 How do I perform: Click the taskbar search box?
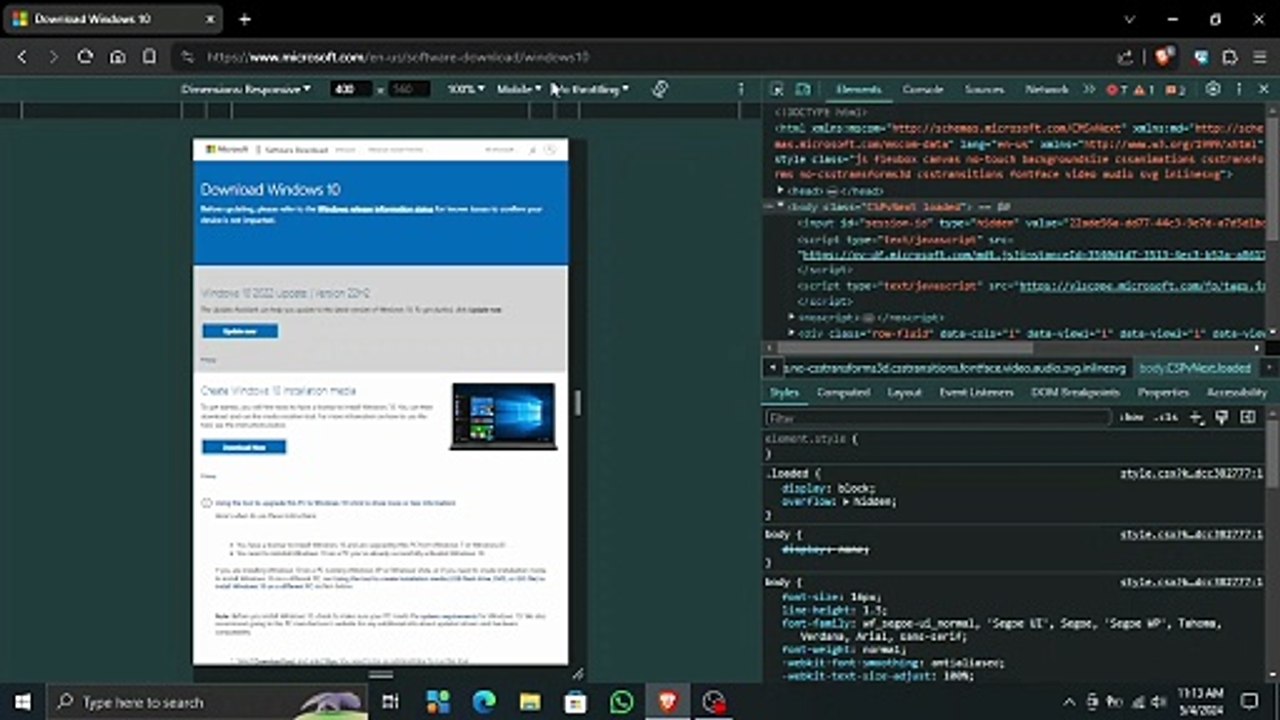tap(206, 702)
